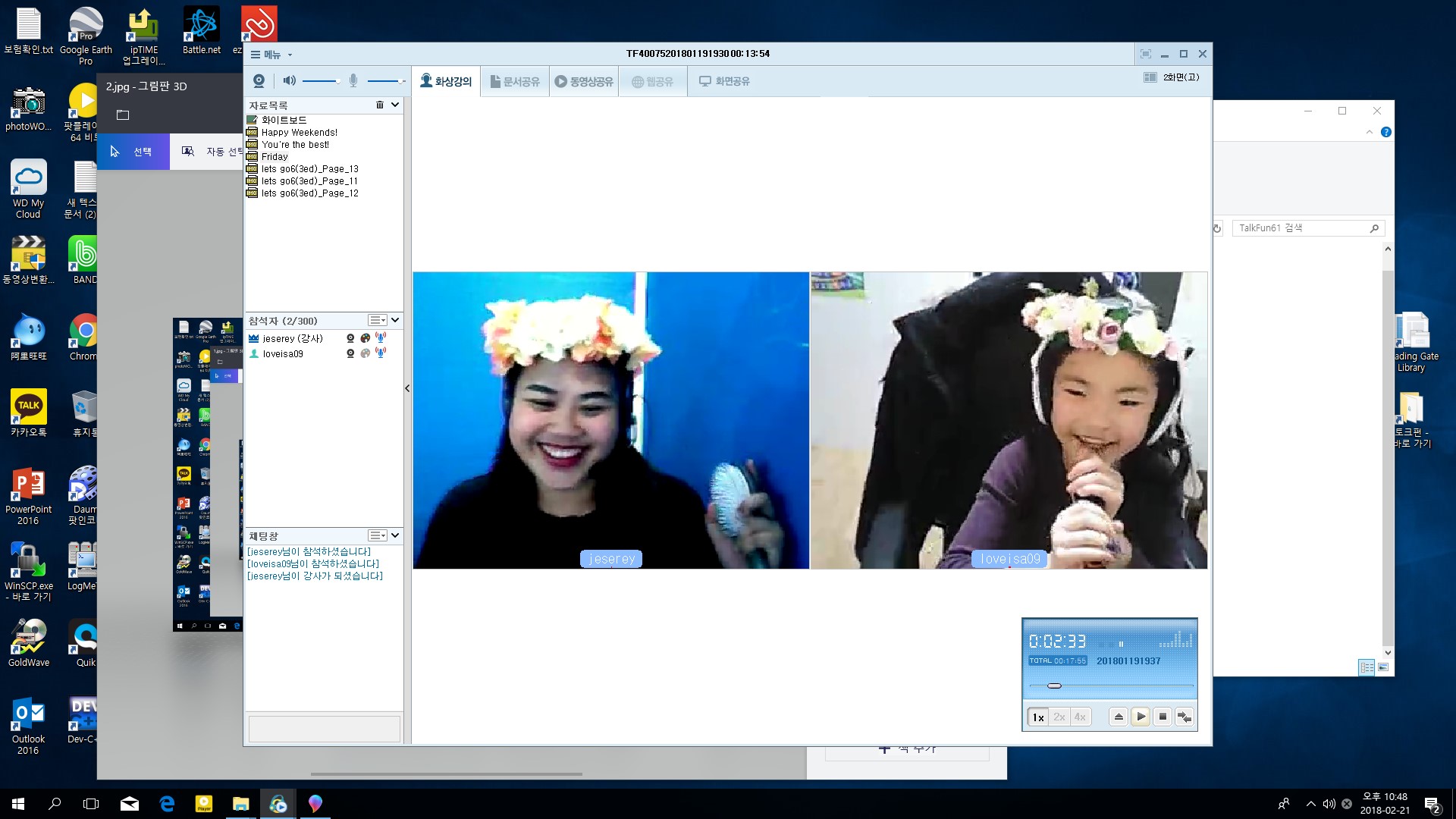Screen dimensions: 1456x819
Task: Stop playback in the recording player
Action: [1163, 717]
